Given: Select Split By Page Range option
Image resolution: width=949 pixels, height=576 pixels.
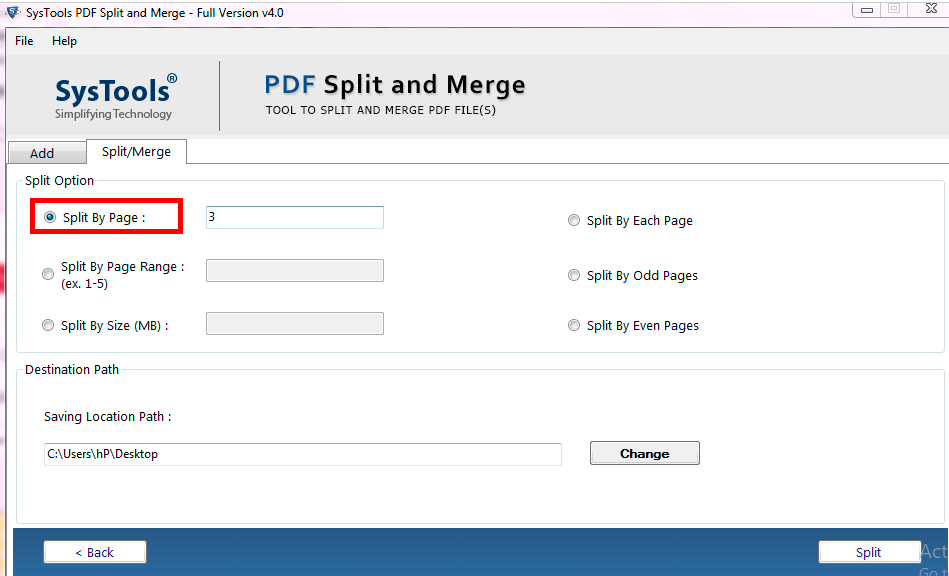Looking at the screenshot, I should point(48,274).
